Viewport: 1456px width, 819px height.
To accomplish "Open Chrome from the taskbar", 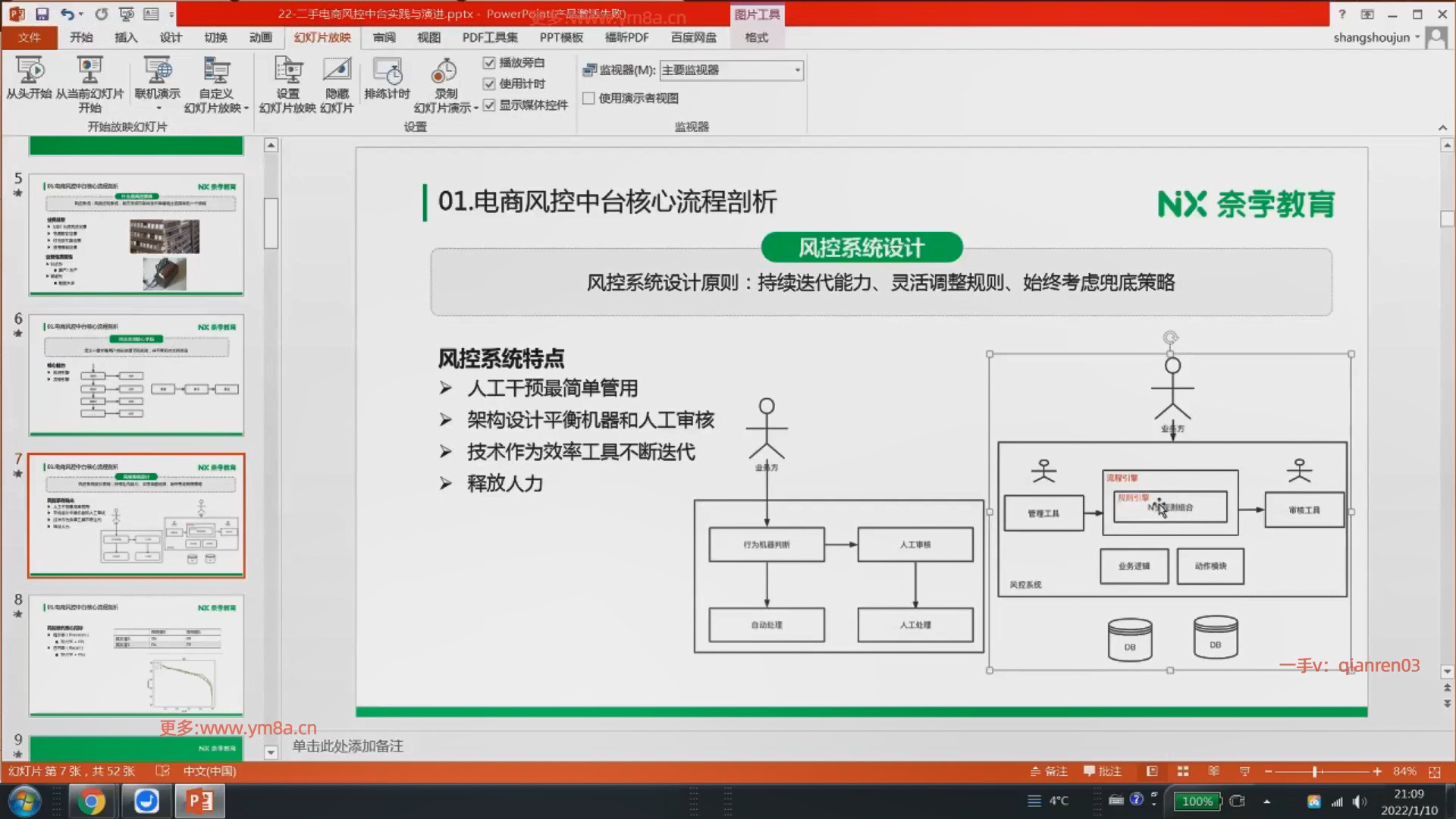I will 90,802.
